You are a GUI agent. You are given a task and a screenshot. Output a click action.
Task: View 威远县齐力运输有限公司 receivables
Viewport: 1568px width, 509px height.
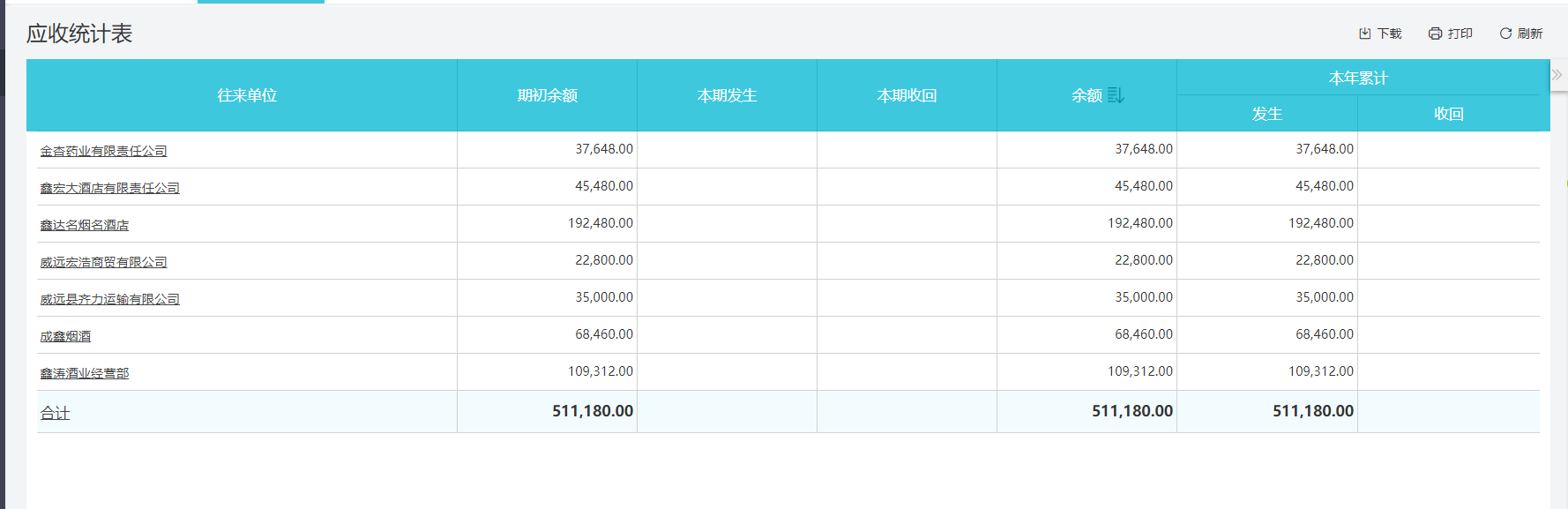click(109, 299)
